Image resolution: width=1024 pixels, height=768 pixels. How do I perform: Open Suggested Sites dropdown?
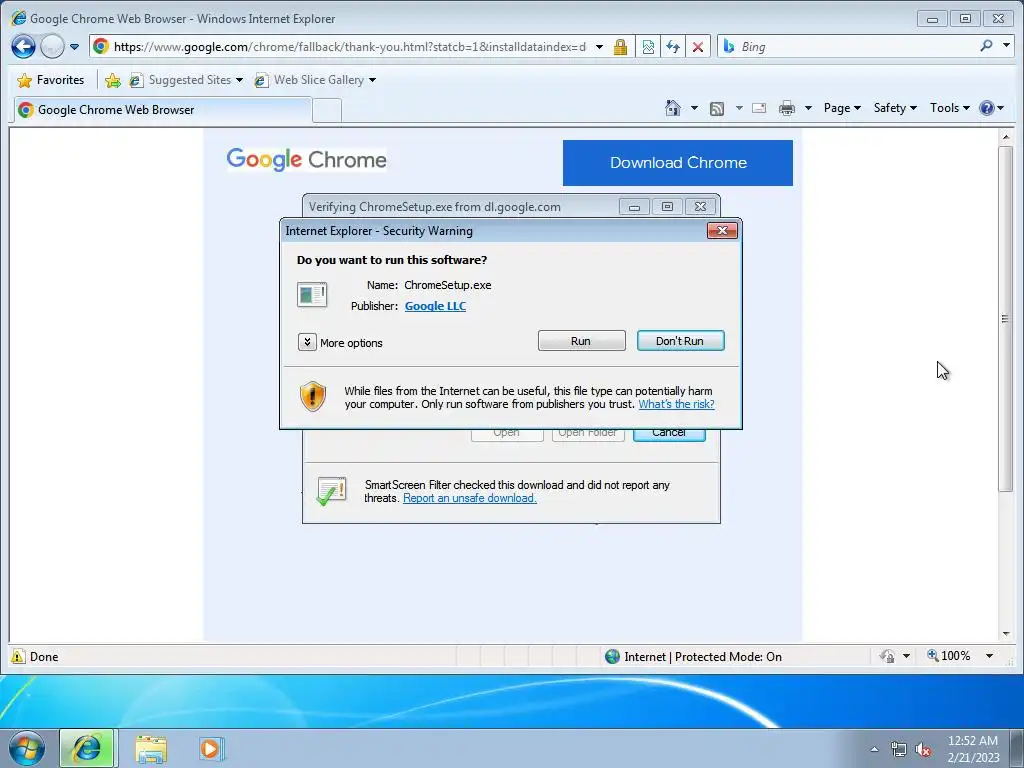[186, 80]
